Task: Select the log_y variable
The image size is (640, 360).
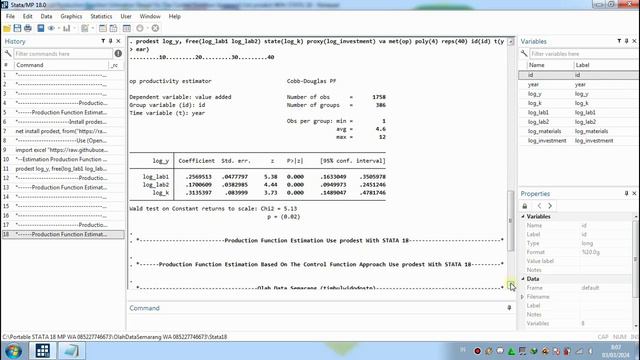Action: (579, 94)
